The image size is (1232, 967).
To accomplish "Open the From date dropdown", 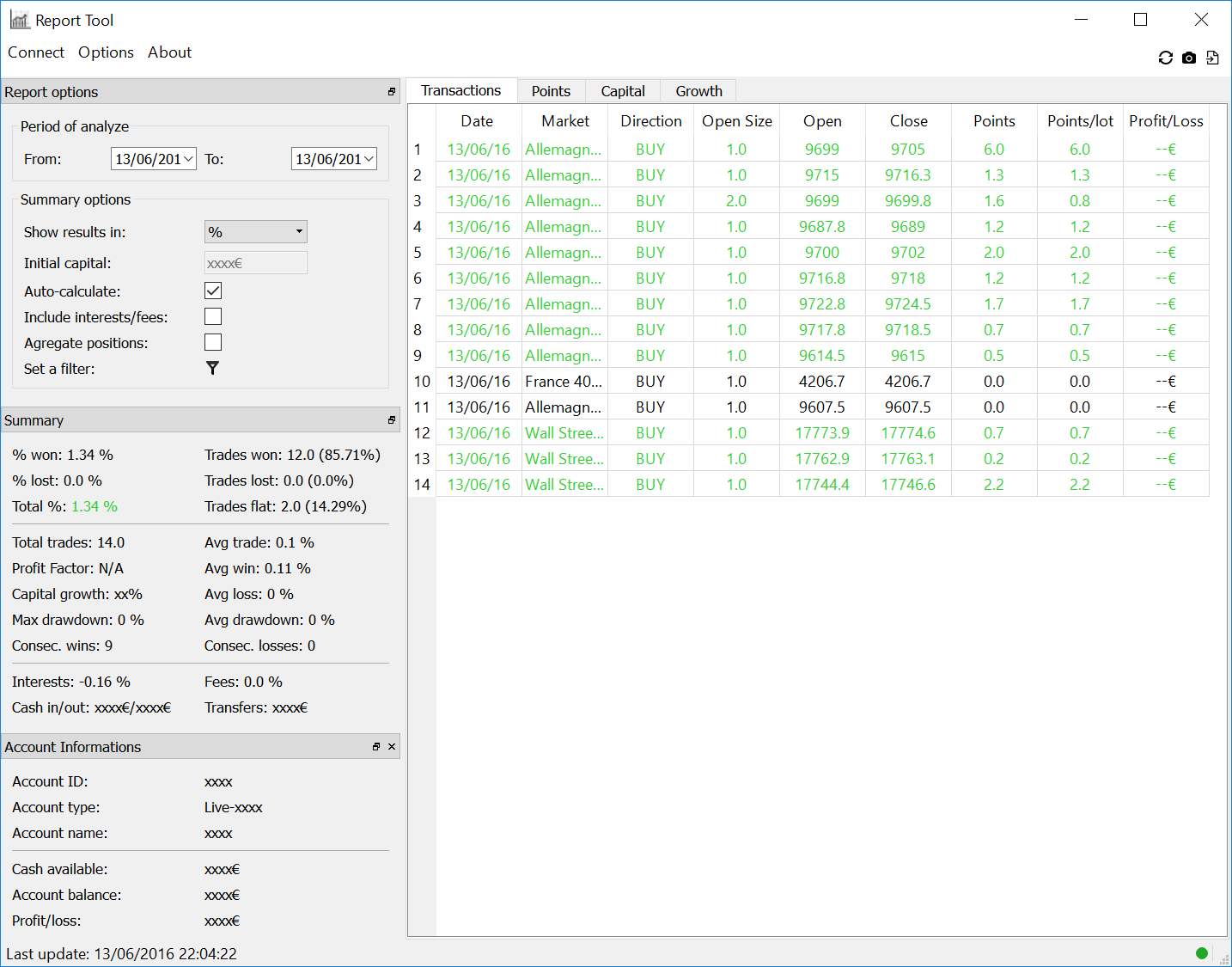I will tap(188, 159).
